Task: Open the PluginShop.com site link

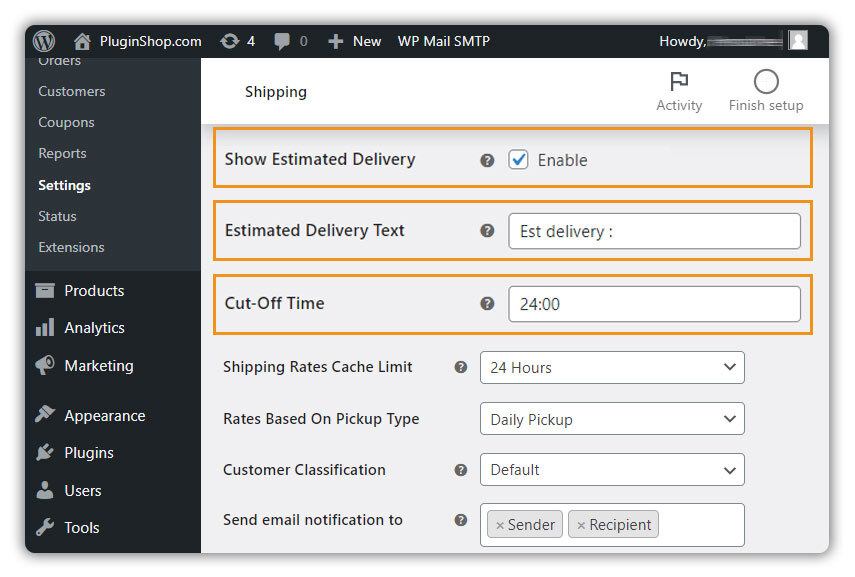Action: (x=150, y=41)
